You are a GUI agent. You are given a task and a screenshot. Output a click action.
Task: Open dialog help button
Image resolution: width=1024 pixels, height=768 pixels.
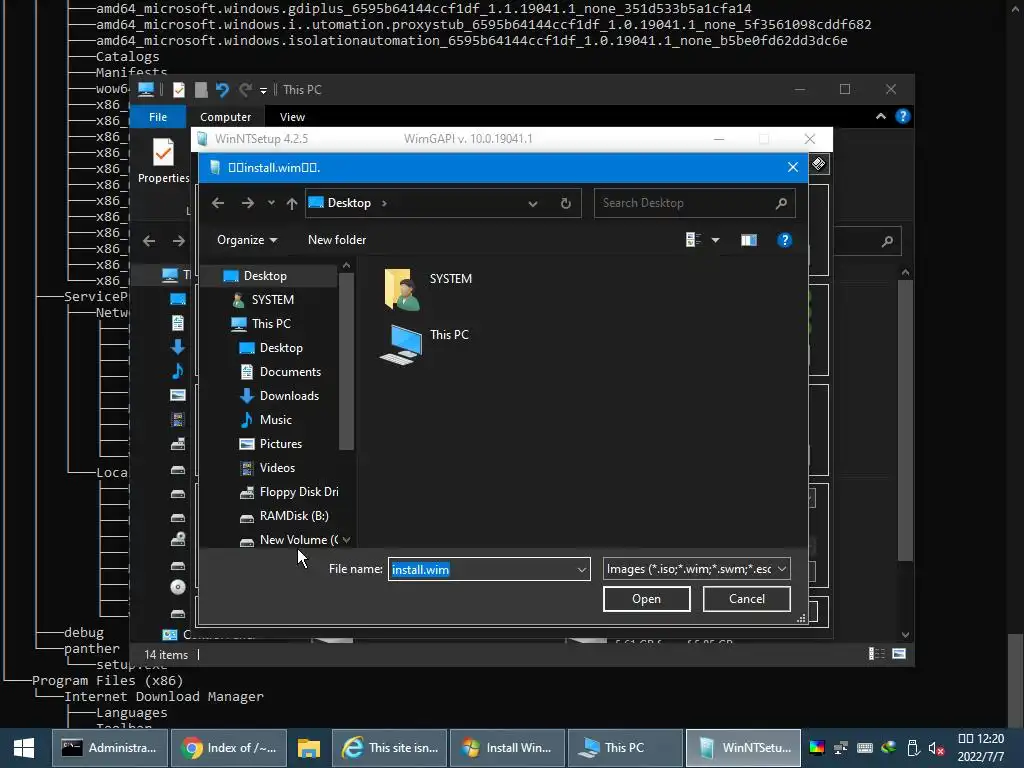pyautogui.click(x=784, y=240)
